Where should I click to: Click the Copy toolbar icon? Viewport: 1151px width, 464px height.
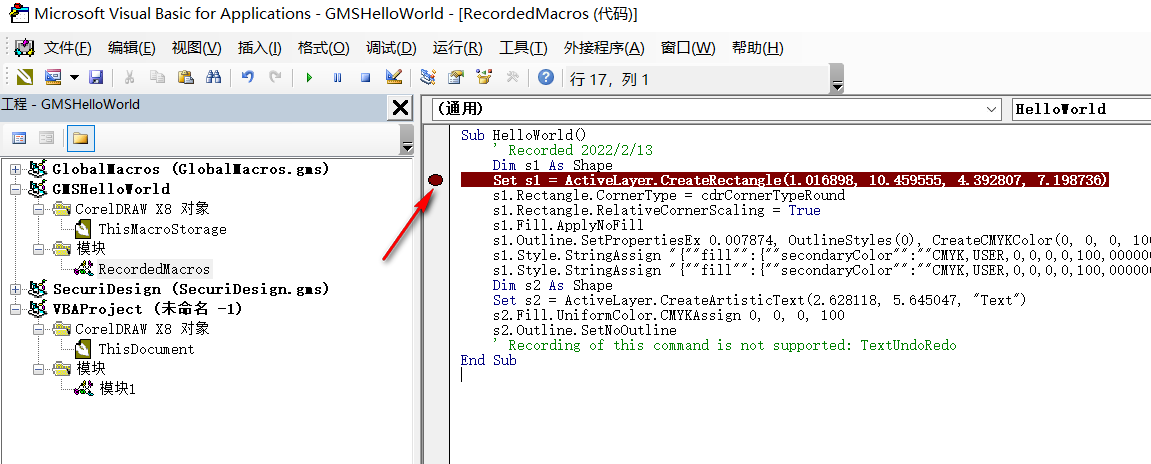[157, 76]
